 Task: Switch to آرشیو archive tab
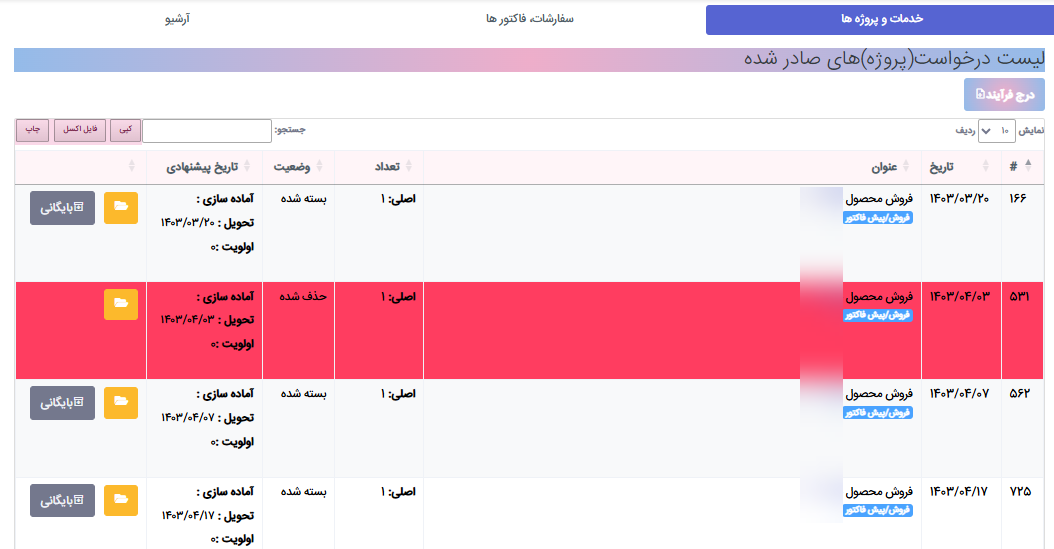pyautogui.click(x=178, y=19)
